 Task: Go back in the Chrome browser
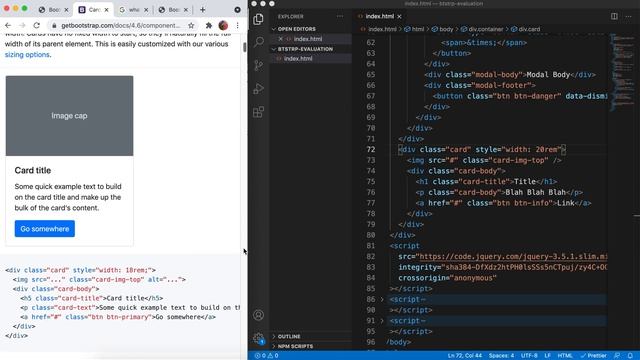coord(8,25)
